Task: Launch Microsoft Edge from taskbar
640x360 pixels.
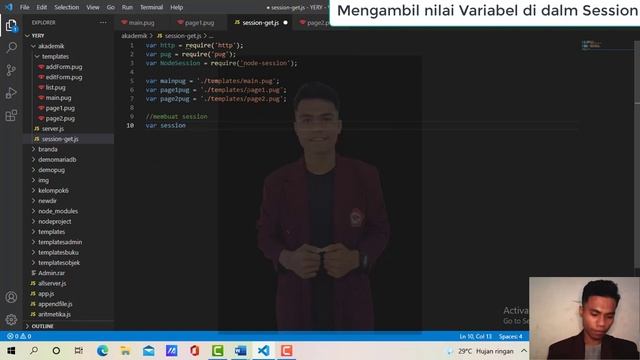Action: pyautogui.click(x=102, y=351)
